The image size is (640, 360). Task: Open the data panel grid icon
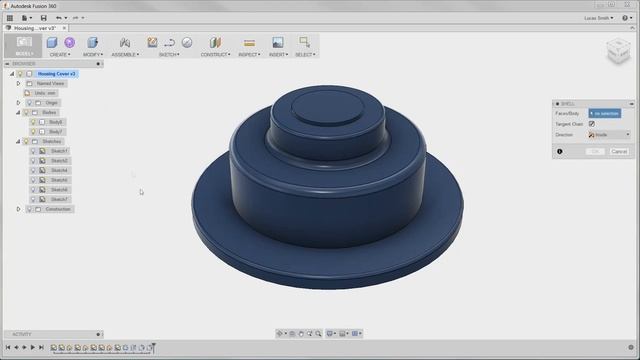(x=10, y=18)
